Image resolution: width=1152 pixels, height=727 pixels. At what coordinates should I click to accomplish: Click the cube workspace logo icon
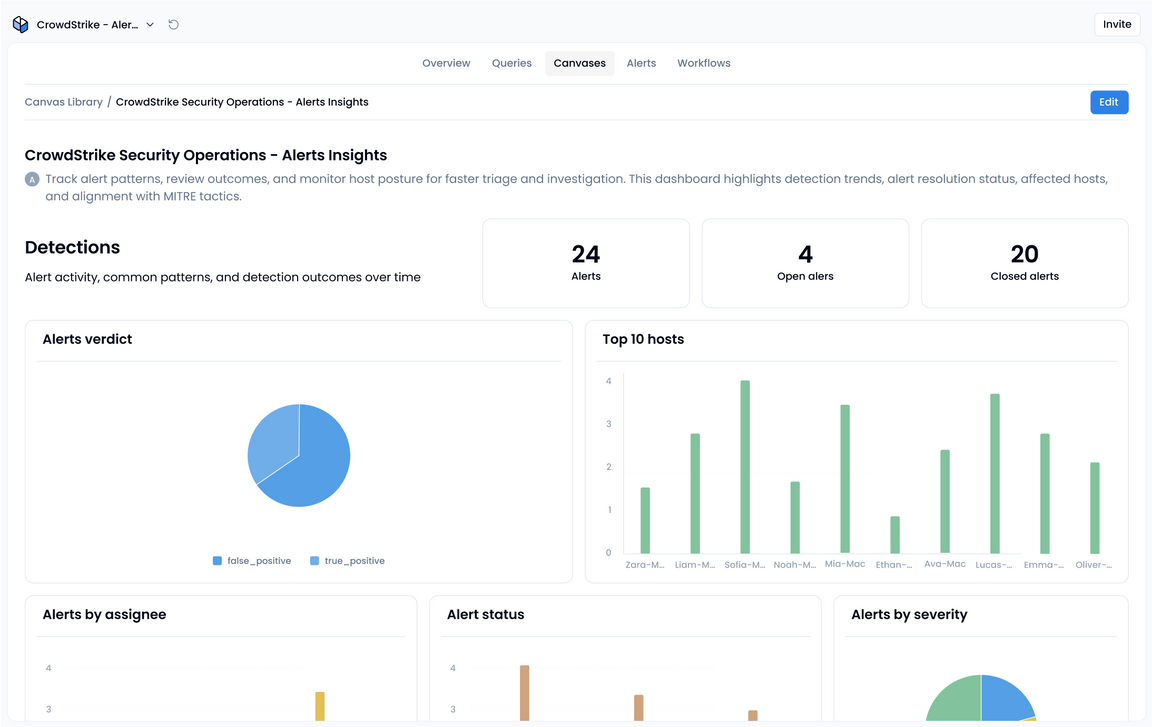[x=21, y=24]
